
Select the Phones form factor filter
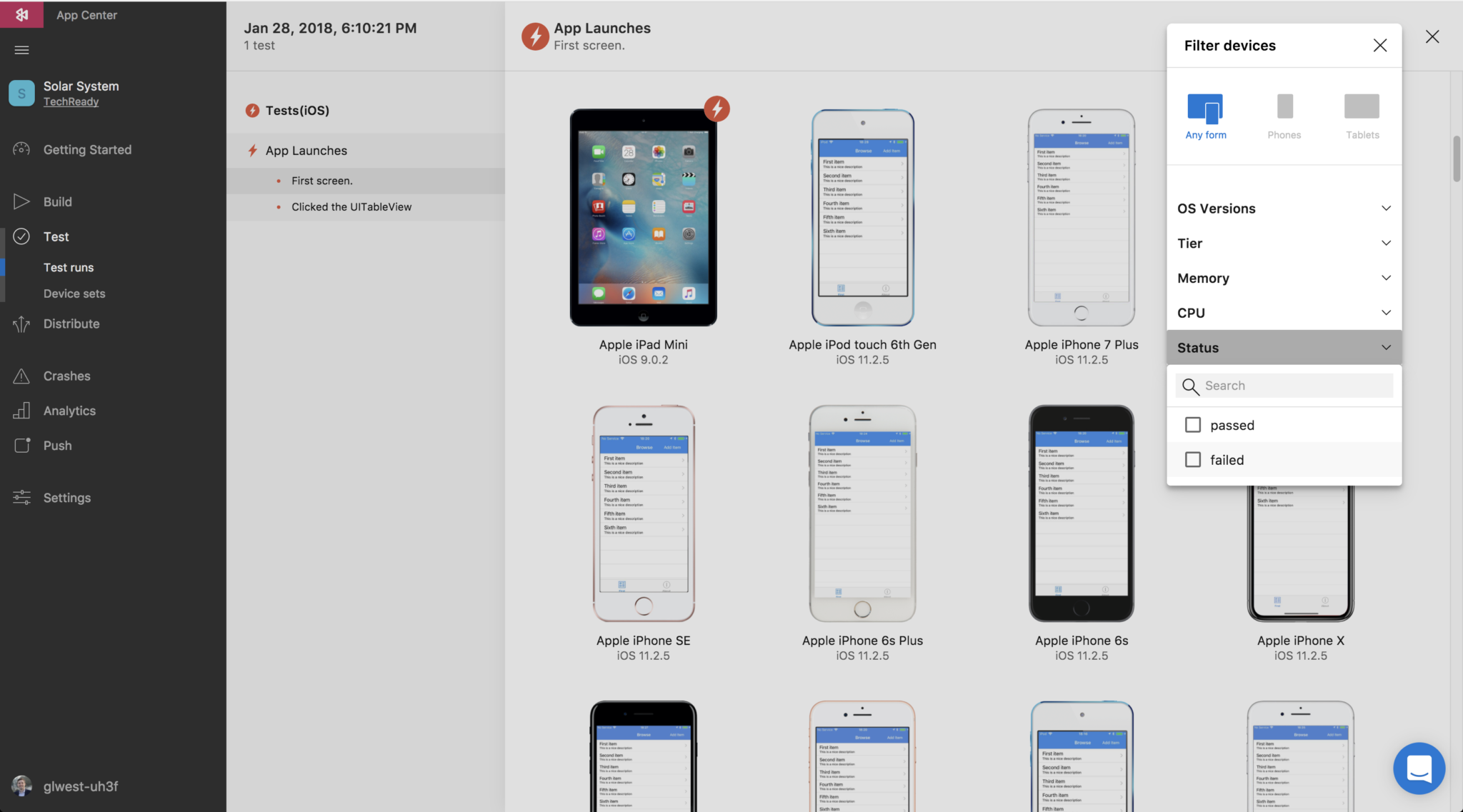point(1284,116)
